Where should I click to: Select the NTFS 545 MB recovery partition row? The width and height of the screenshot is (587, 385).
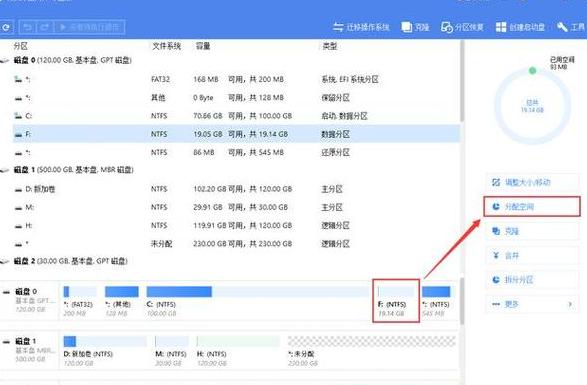pyautogui.click(x=237, y=152)
